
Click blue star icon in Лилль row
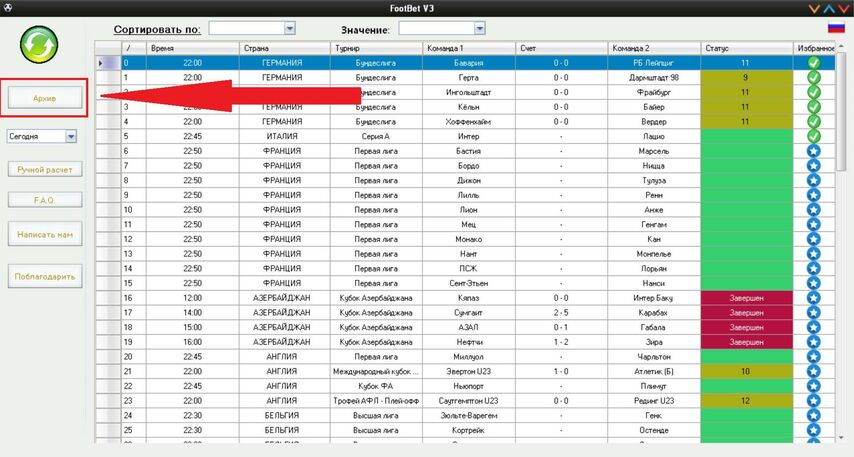pyautogui.click(x=814, y=195)
